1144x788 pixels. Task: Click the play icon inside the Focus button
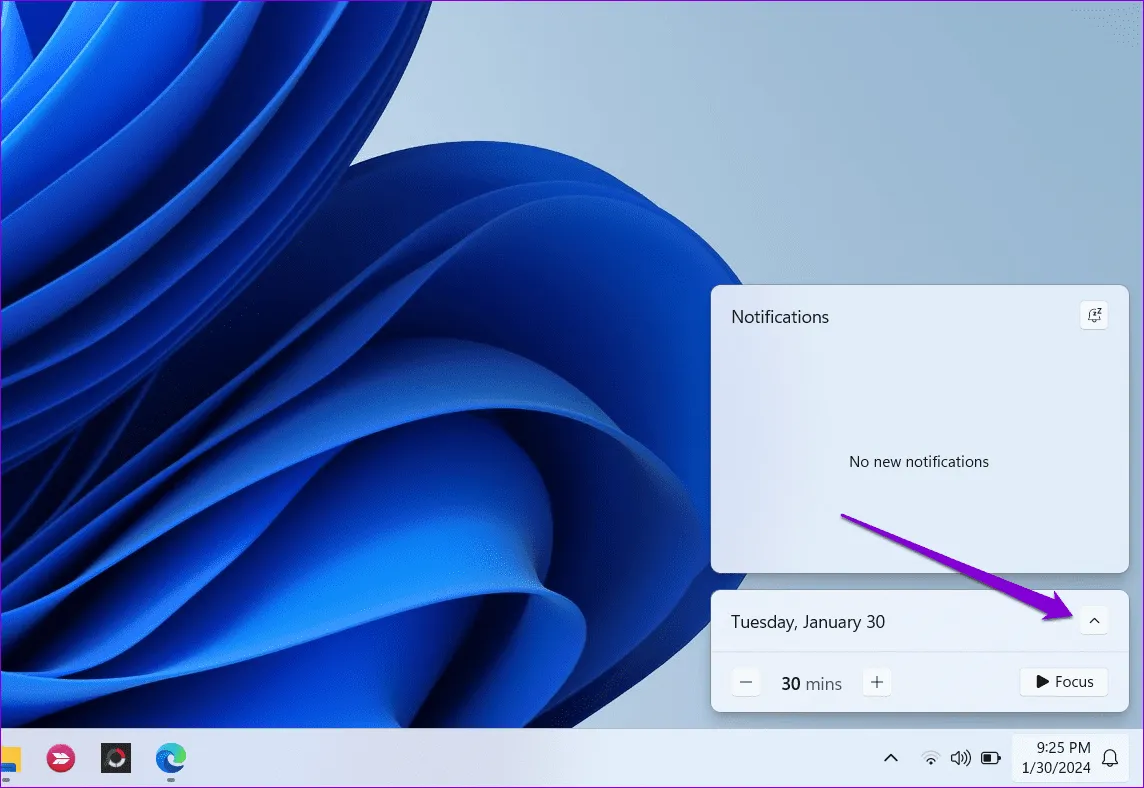coord(1043,681)
